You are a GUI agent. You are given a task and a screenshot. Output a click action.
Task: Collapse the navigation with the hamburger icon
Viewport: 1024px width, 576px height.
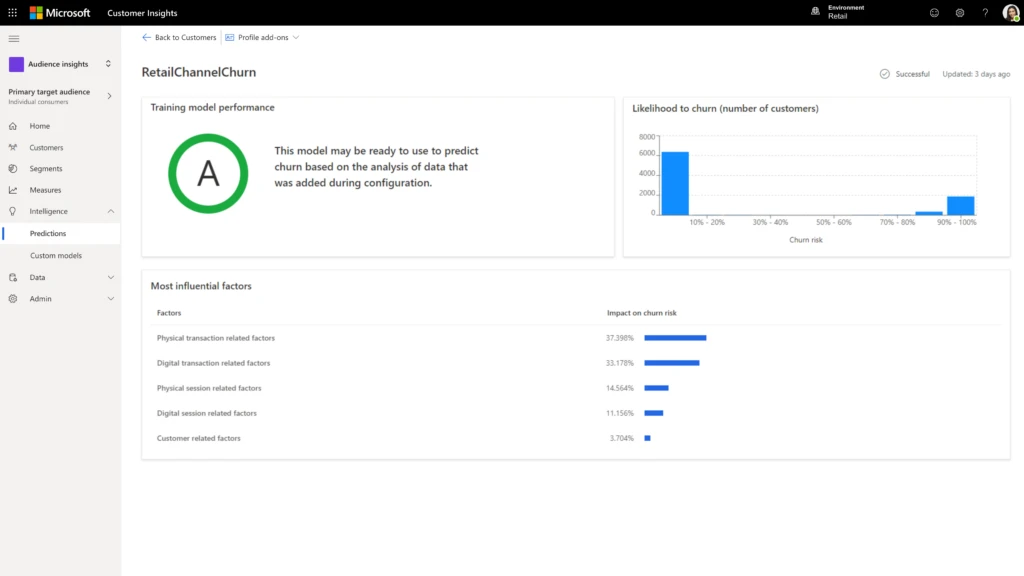point(14,38)
